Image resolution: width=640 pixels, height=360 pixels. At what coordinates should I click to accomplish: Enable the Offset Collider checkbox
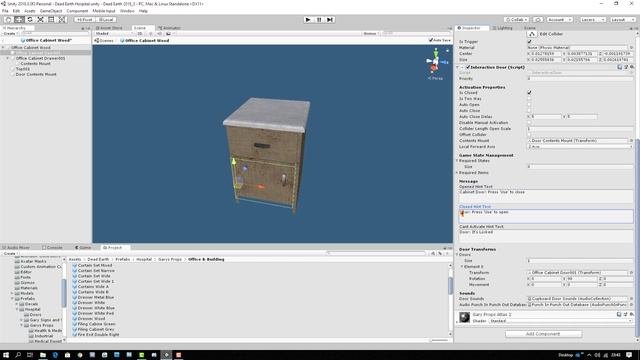click(x=529, y=134)
